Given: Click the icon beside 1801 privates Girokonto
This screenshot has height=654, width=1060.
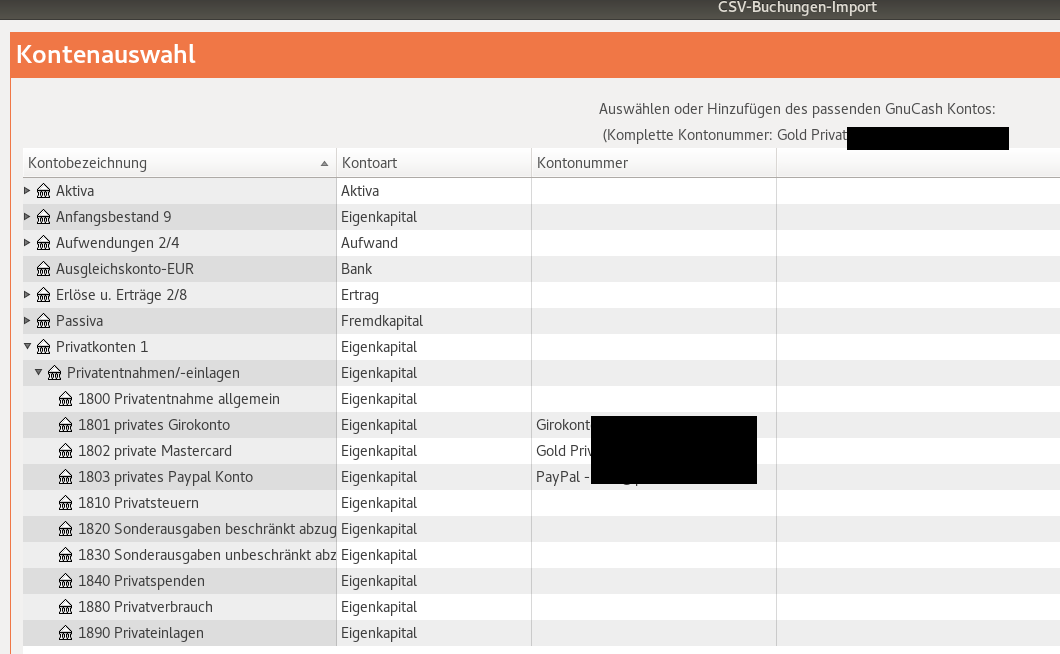Looking at the screenshot, I should pyautogui.click(x=66, y=425).
